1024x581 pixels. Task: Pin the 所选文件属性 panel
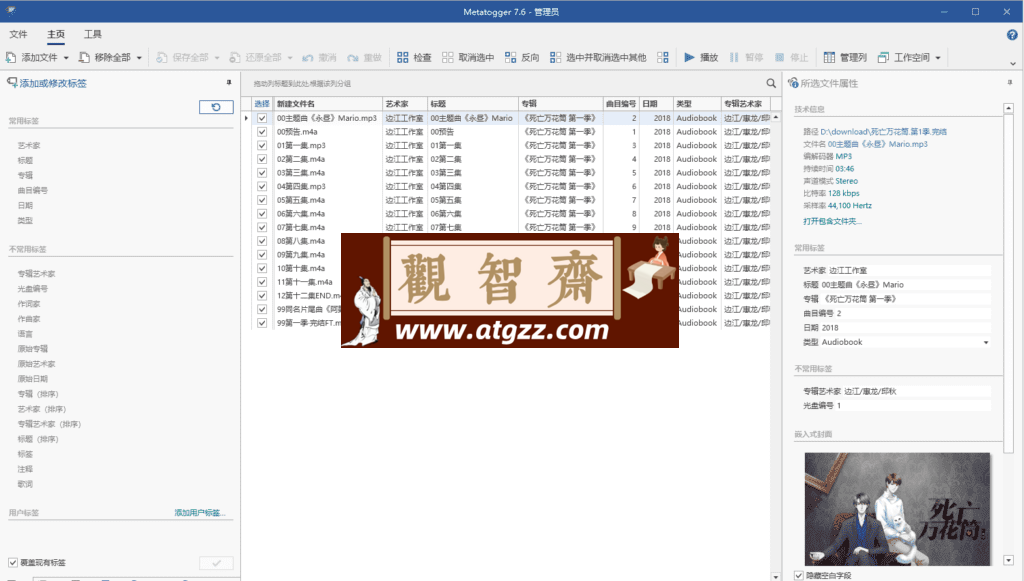coord(1010,82)
